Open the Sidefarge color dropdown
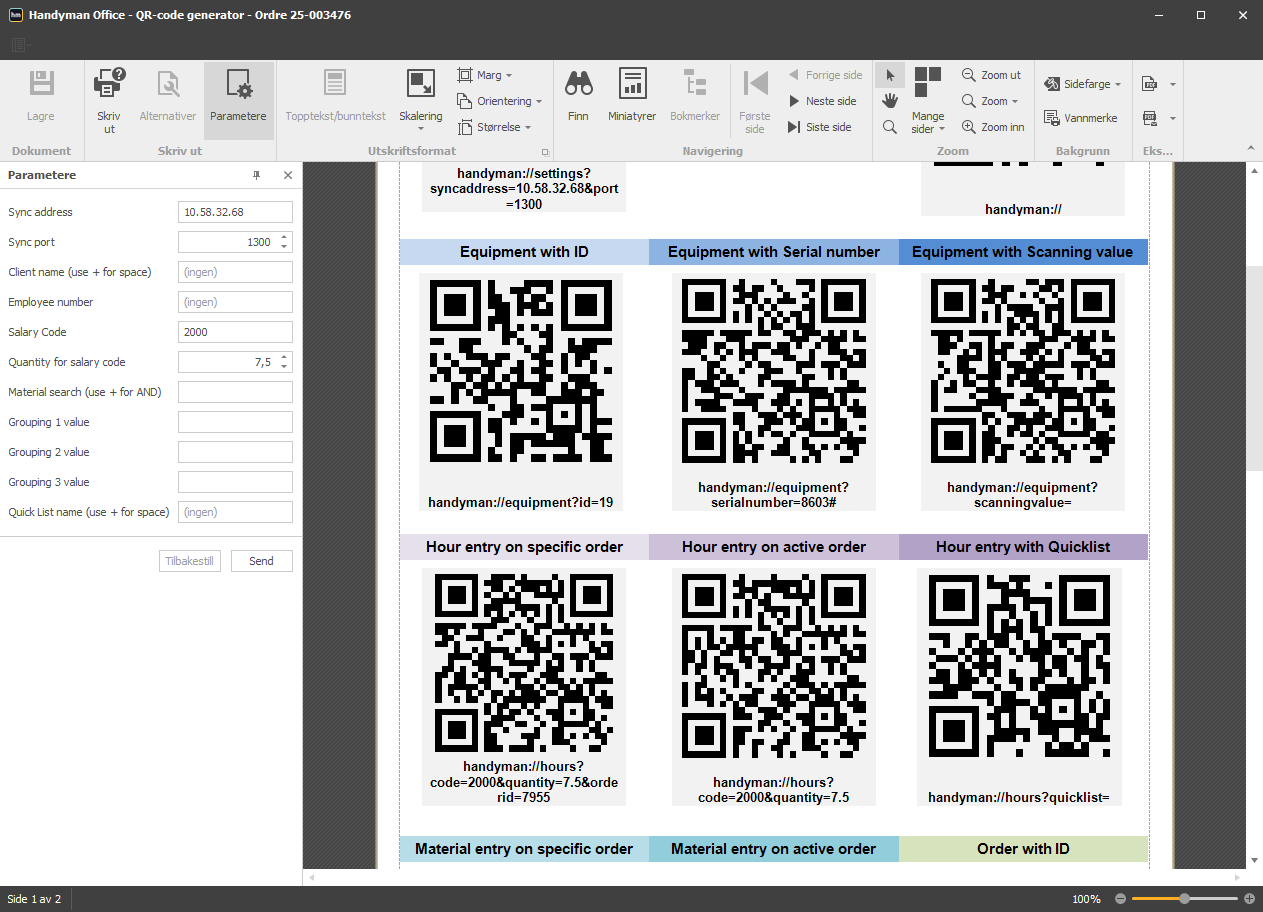 pyautogui.click(x=1082, y=84)
